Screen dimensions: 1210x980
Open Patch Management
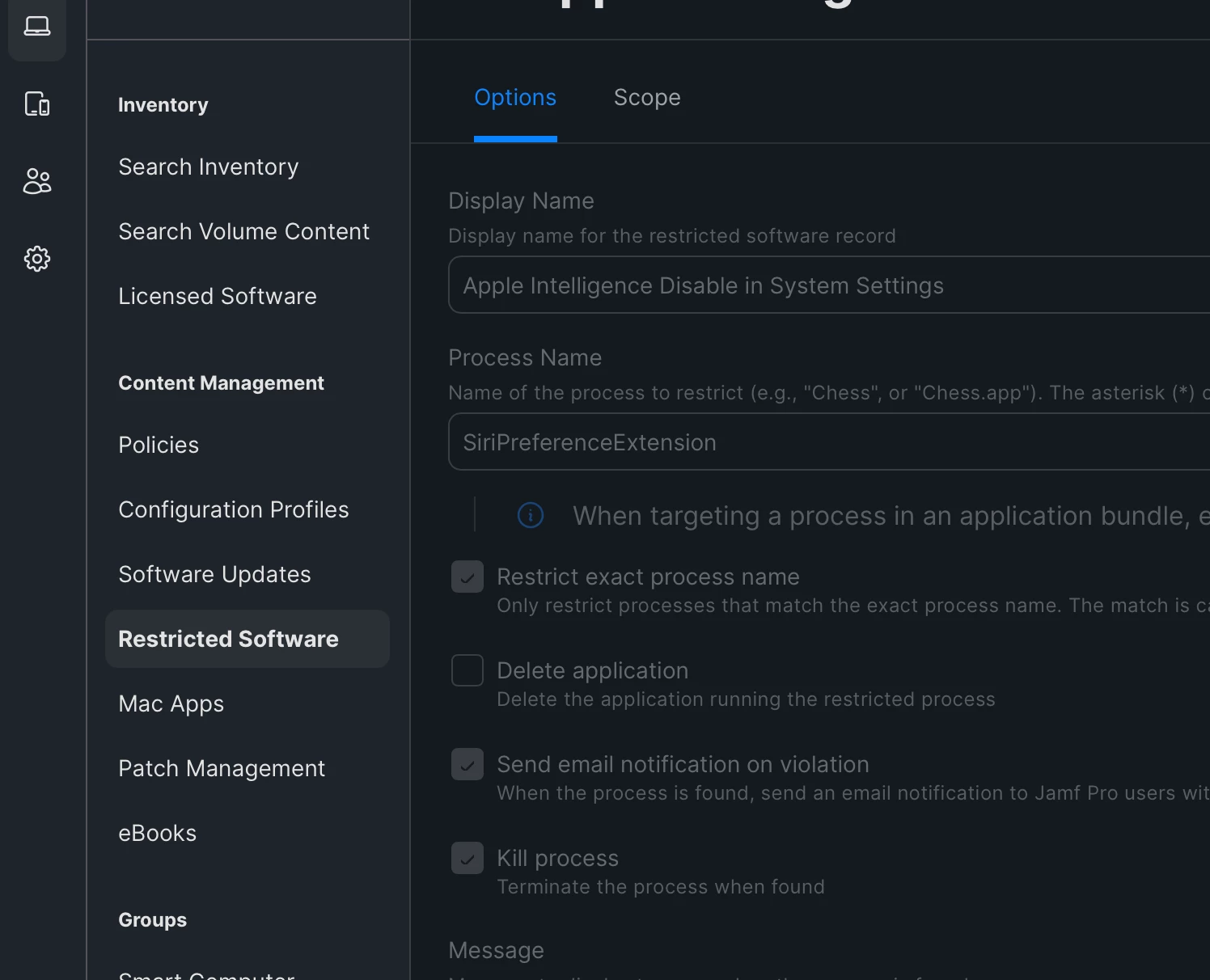(x=222, y=768)
